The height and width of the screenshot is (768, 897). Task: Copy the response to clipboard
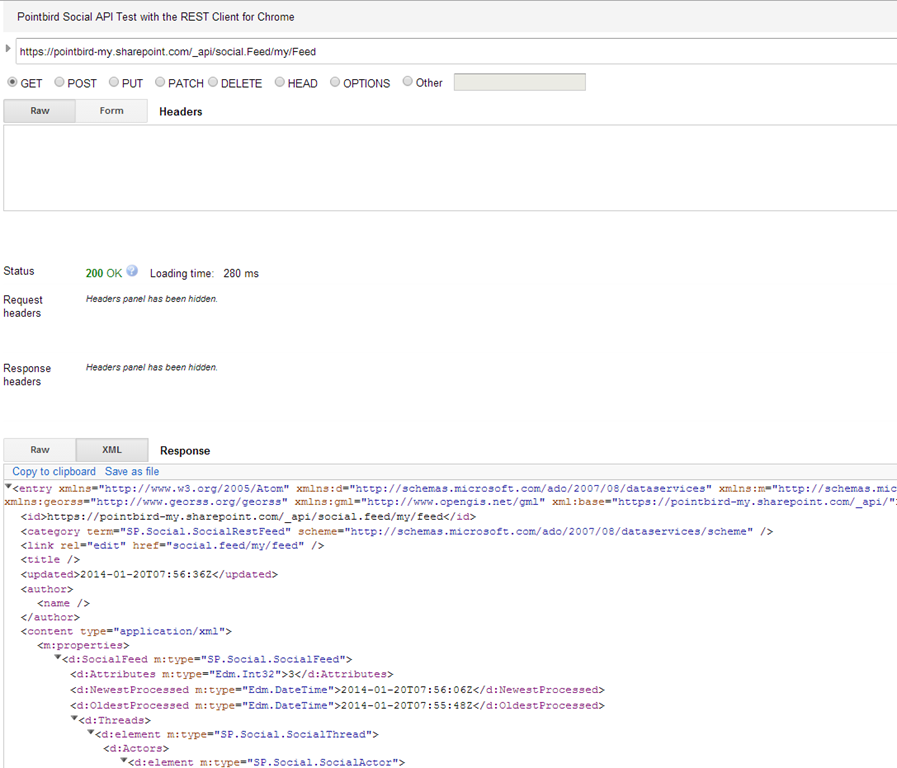[x=54, y=472]
